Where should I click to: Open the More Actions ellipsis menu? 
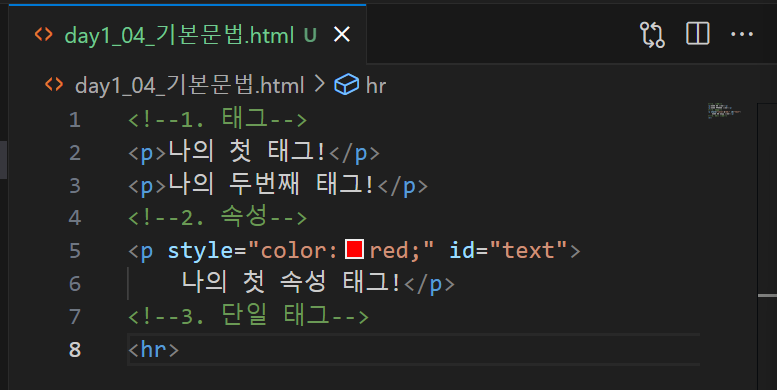point(742,34)
